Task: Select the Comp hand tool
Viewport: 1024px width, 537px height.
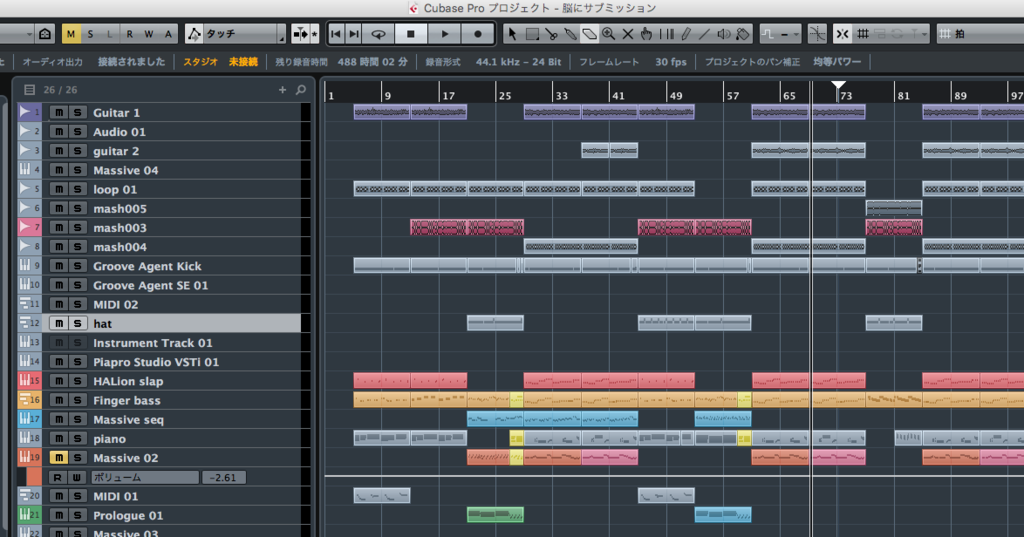Action: point(647,34)
